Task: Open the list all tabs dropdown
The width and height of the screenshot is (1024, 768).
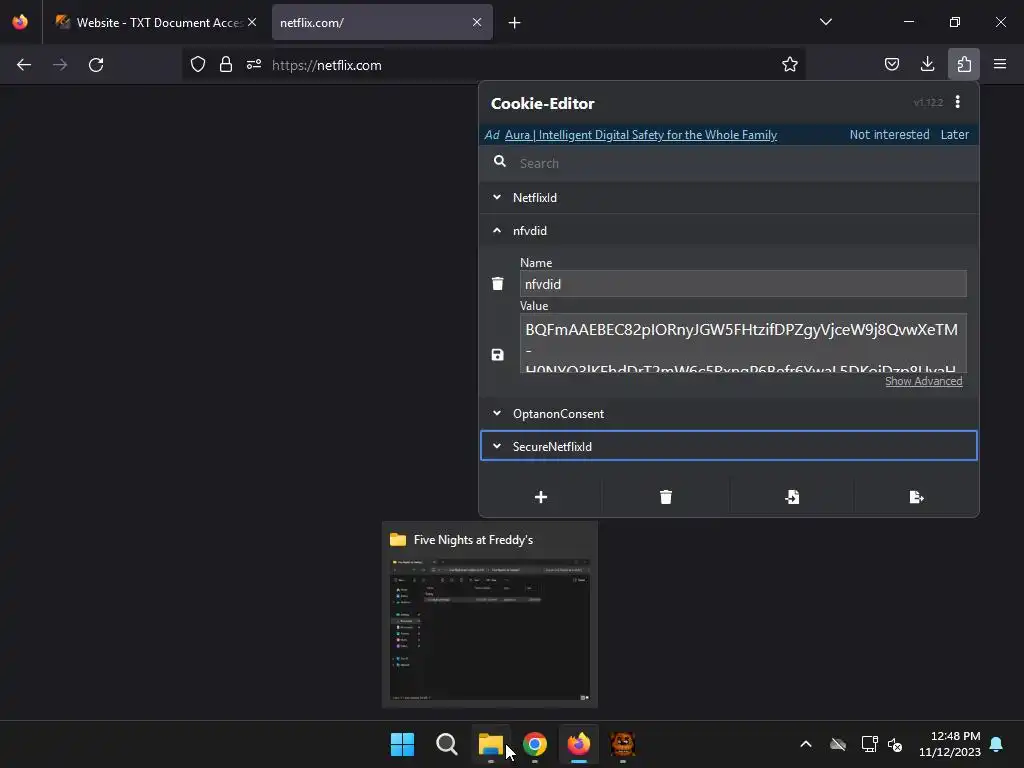Action: coord(825,22)
